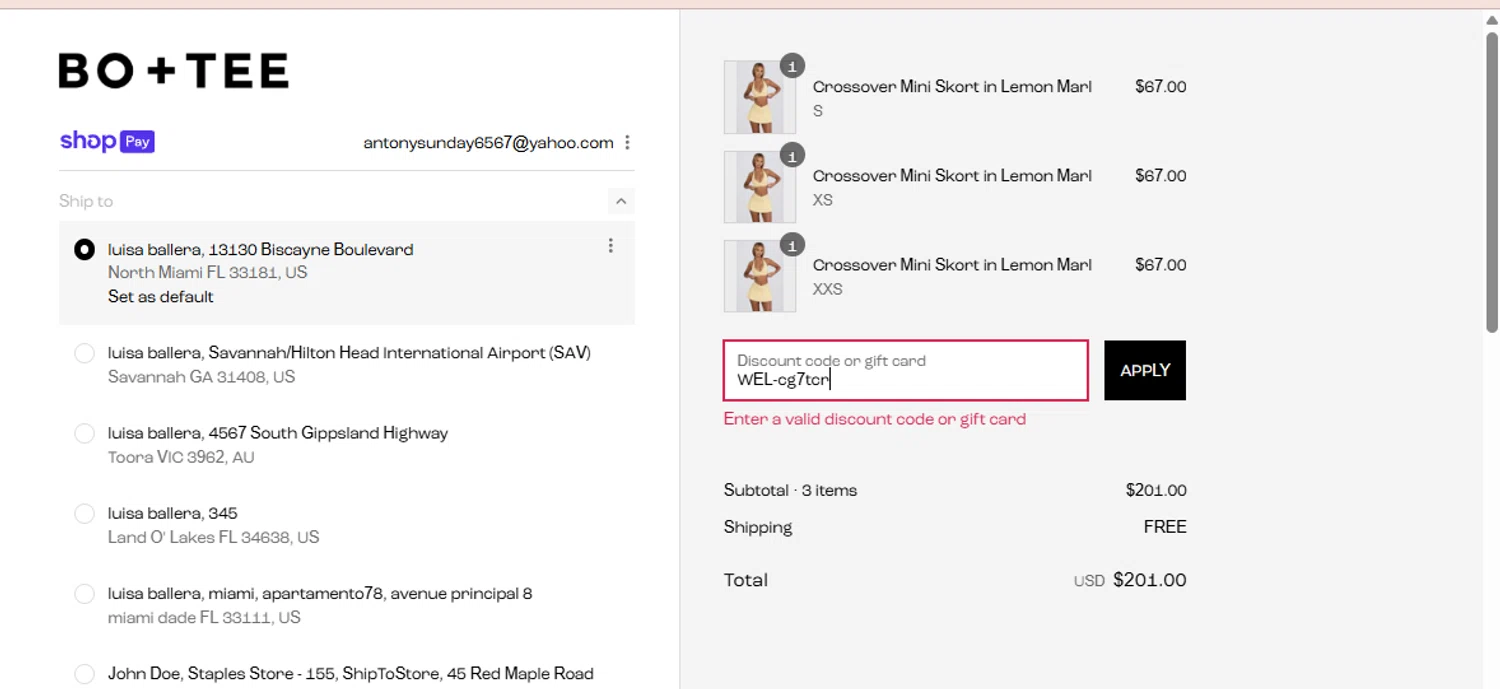Select the Savannah/Hilton Head Airport address
This screenshot has height=689, width=1500.
85,353
